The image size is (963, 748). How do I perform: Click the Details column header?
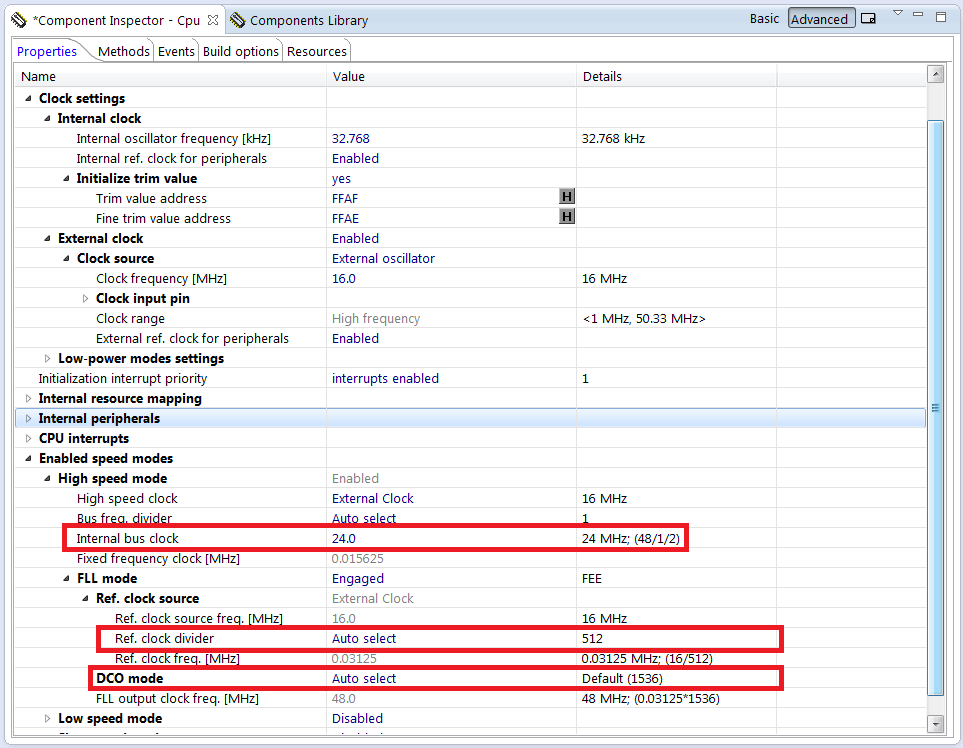tap(677, 77)
